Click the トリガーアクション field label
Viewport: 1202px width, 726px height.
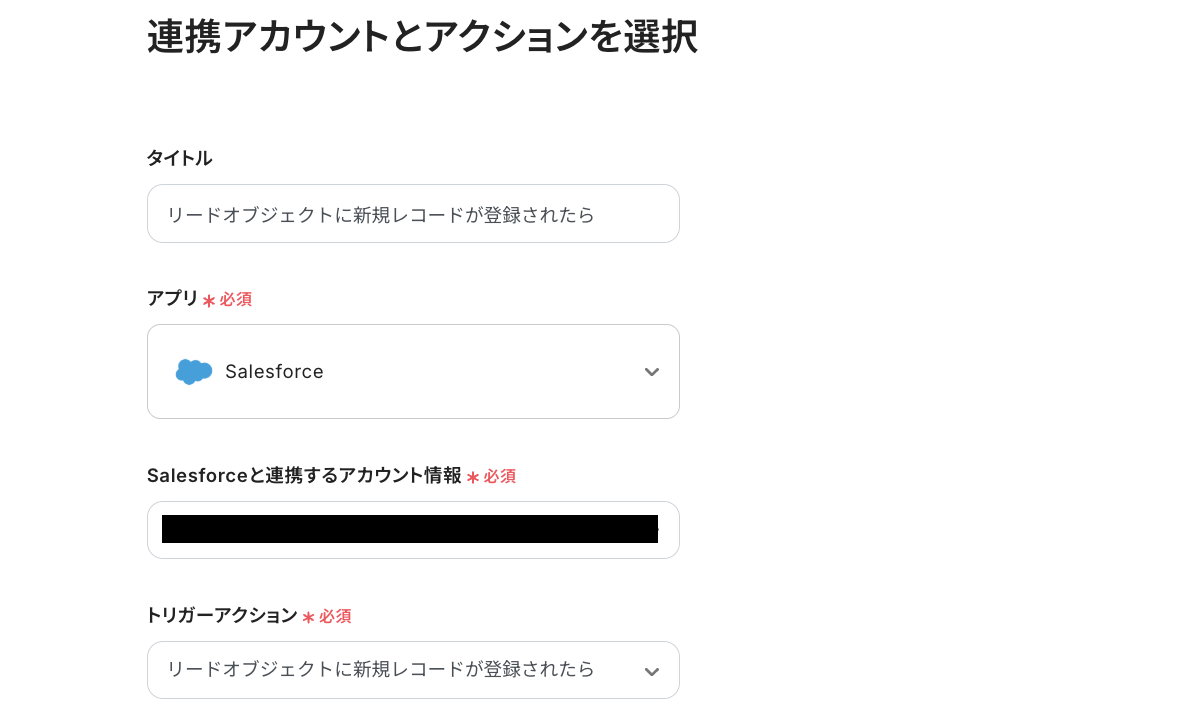(222, 616)
